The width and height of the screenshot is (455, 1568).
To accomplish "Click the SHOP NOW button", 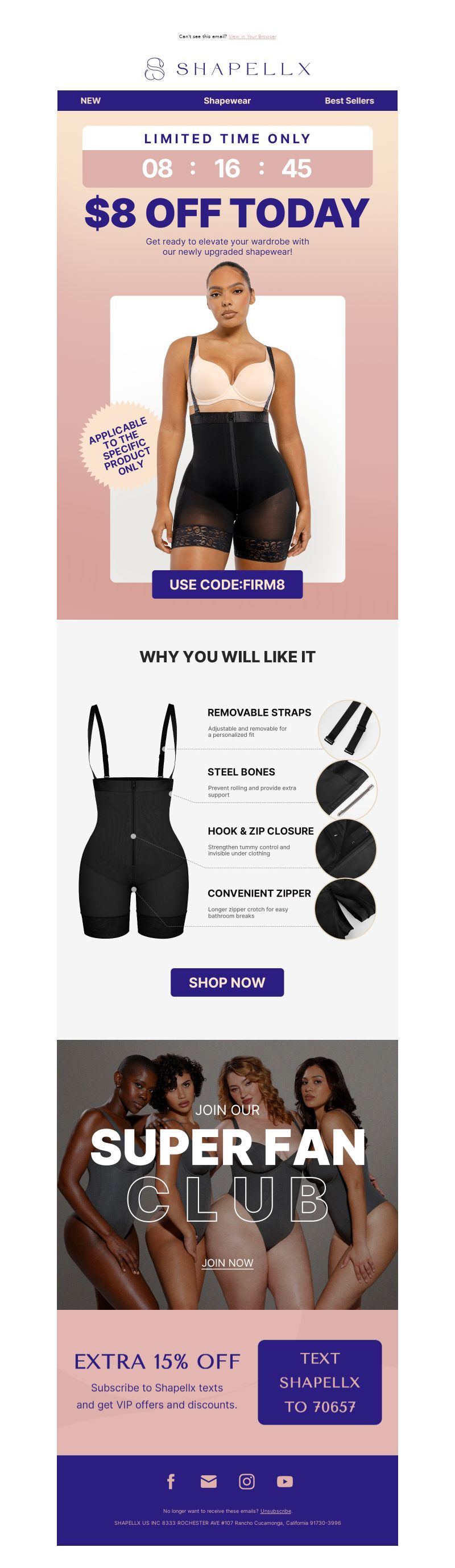I will tap(227, 982).
